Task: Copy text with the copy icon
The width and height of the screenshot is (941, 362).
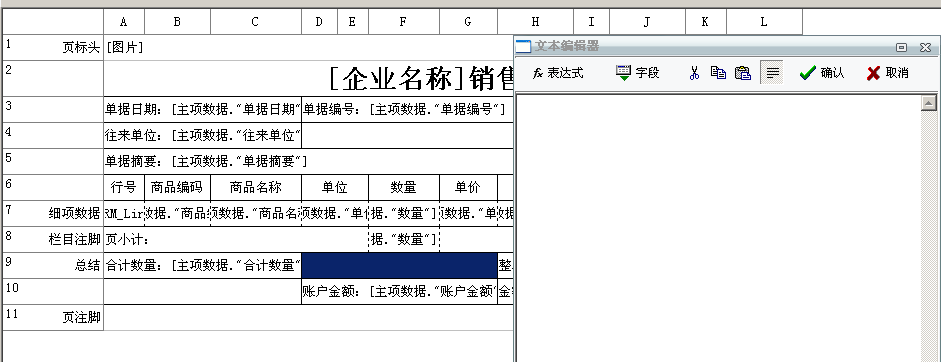Action: pyautogui.click(x=718, y=73)
